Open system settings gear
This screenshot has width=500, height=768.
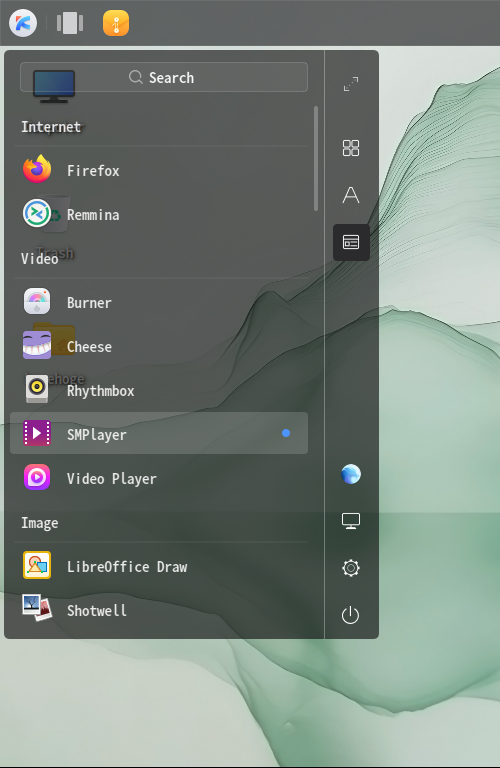[x=351, y=568]
